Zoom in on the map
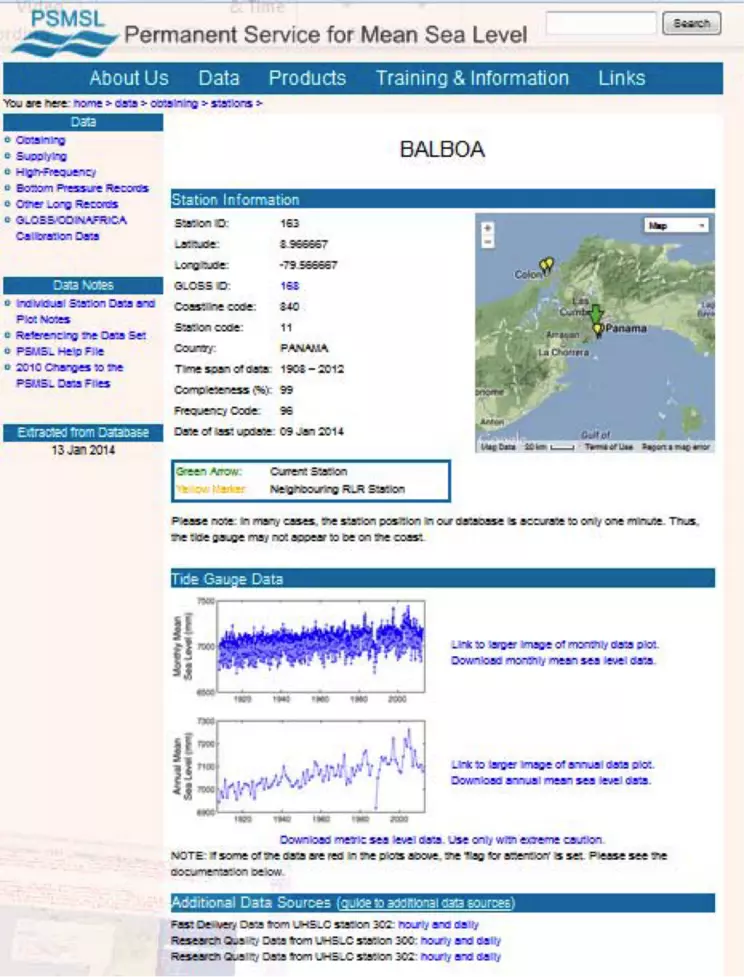744x977 pixels. [x=488, y=228]
